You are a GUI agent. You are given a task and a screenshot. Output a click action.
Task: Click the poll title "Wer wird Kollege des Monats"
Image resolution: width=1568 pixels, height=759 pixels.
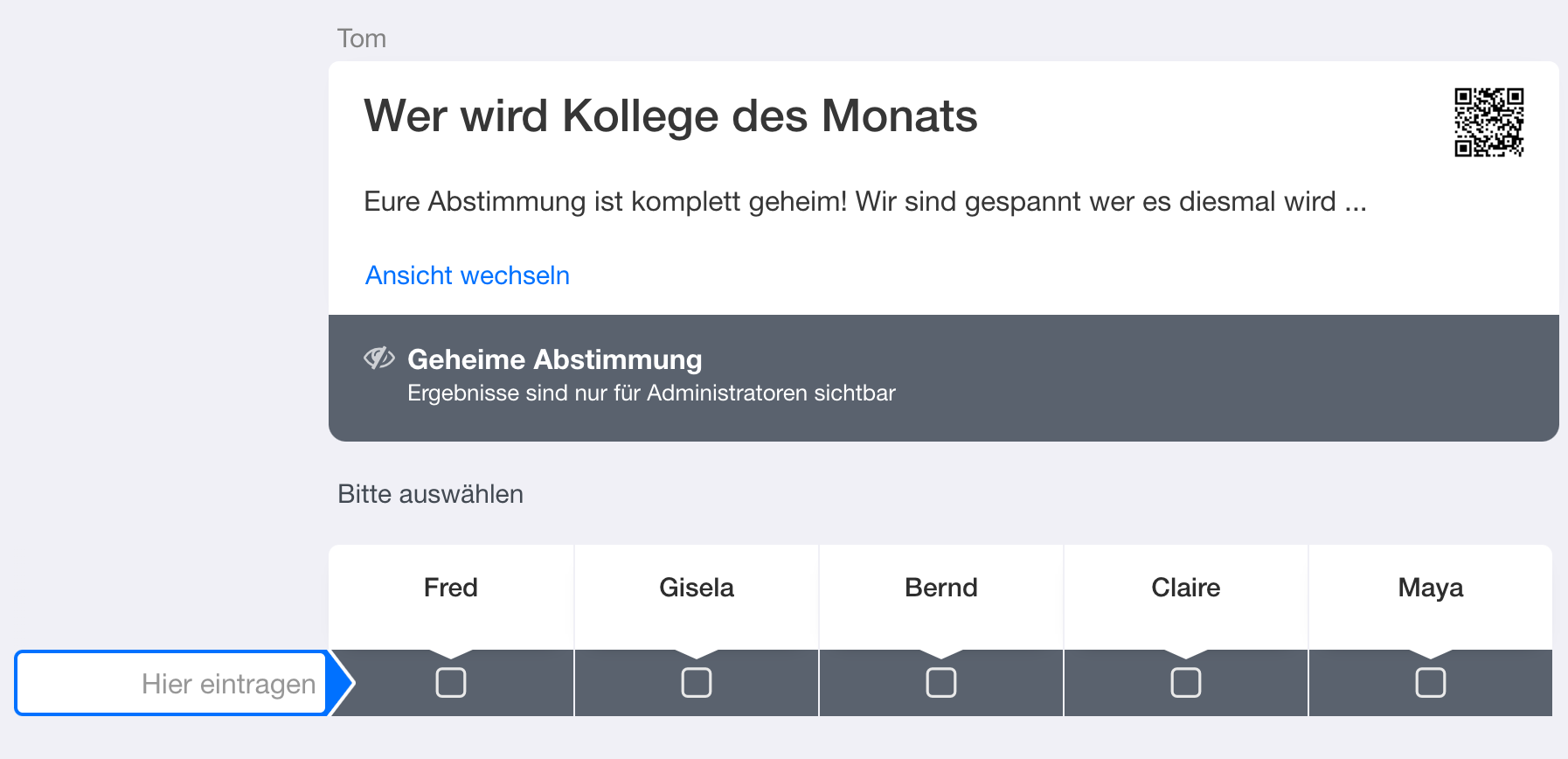point(670,116)
